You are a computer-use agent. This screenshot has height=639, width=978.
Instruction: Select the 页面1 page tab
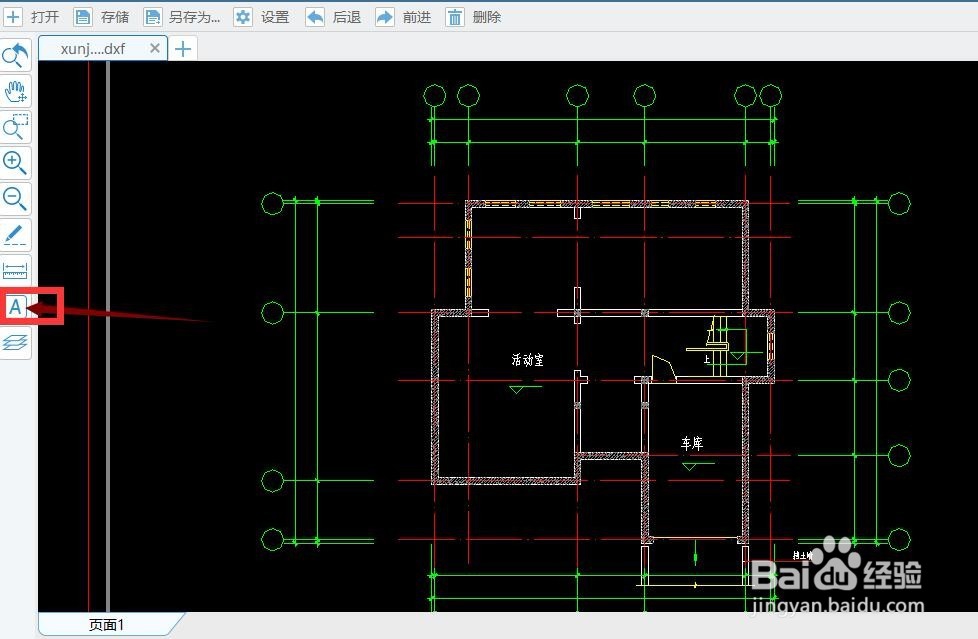(x=107, y=625)
